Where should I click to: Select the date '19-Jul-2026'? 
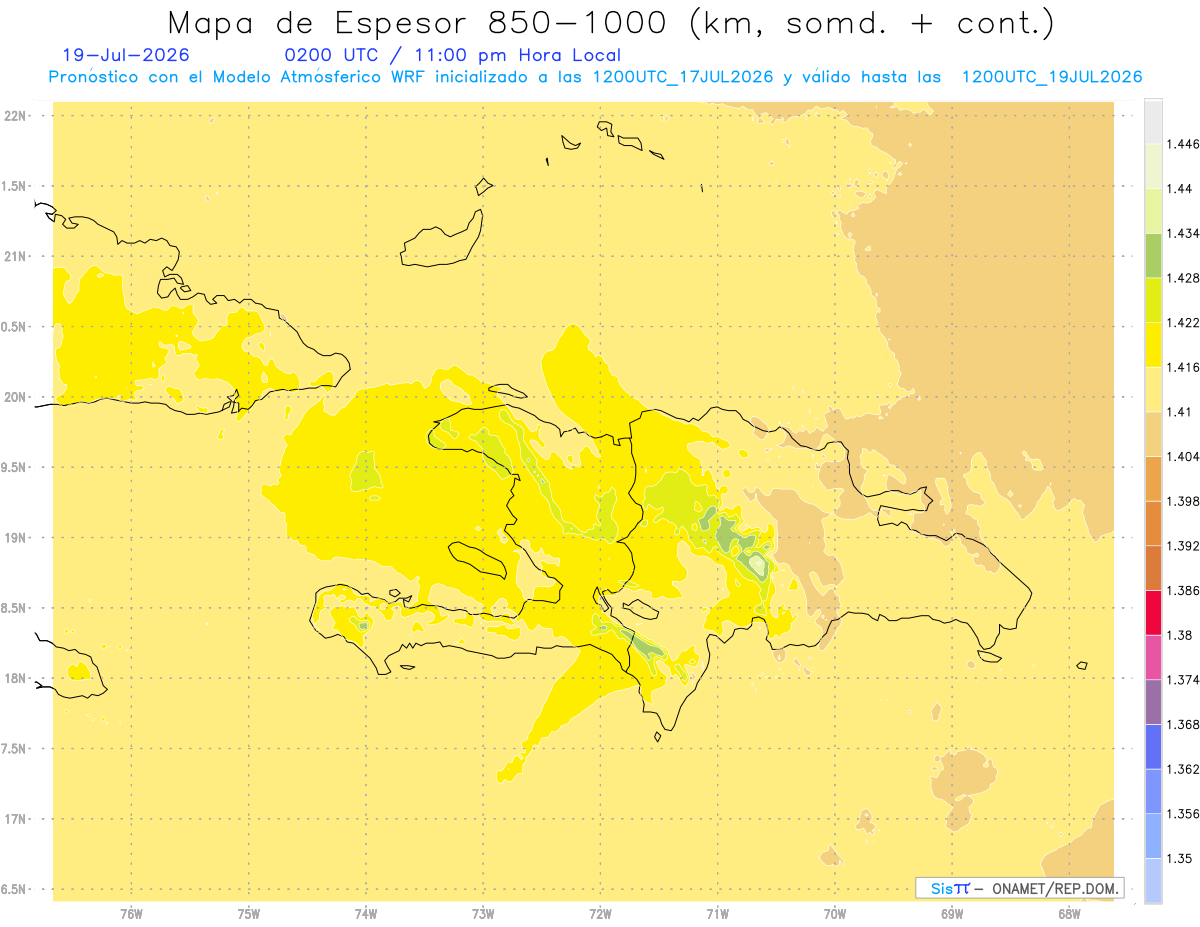point(126,56)
